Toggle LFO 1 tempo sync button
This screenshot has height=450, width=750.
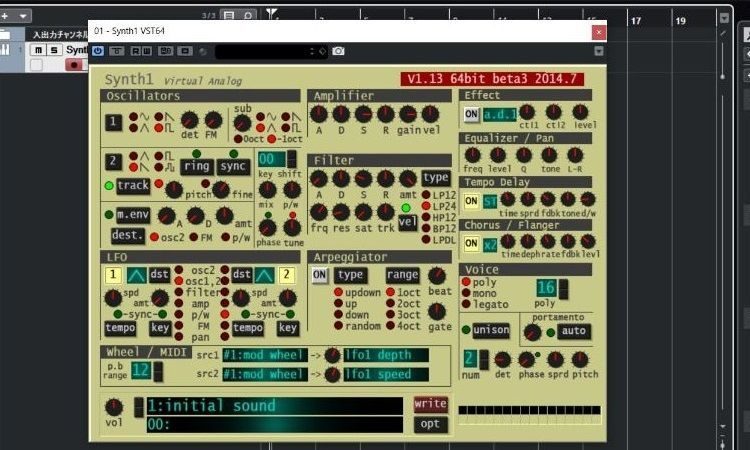[120, 328]
